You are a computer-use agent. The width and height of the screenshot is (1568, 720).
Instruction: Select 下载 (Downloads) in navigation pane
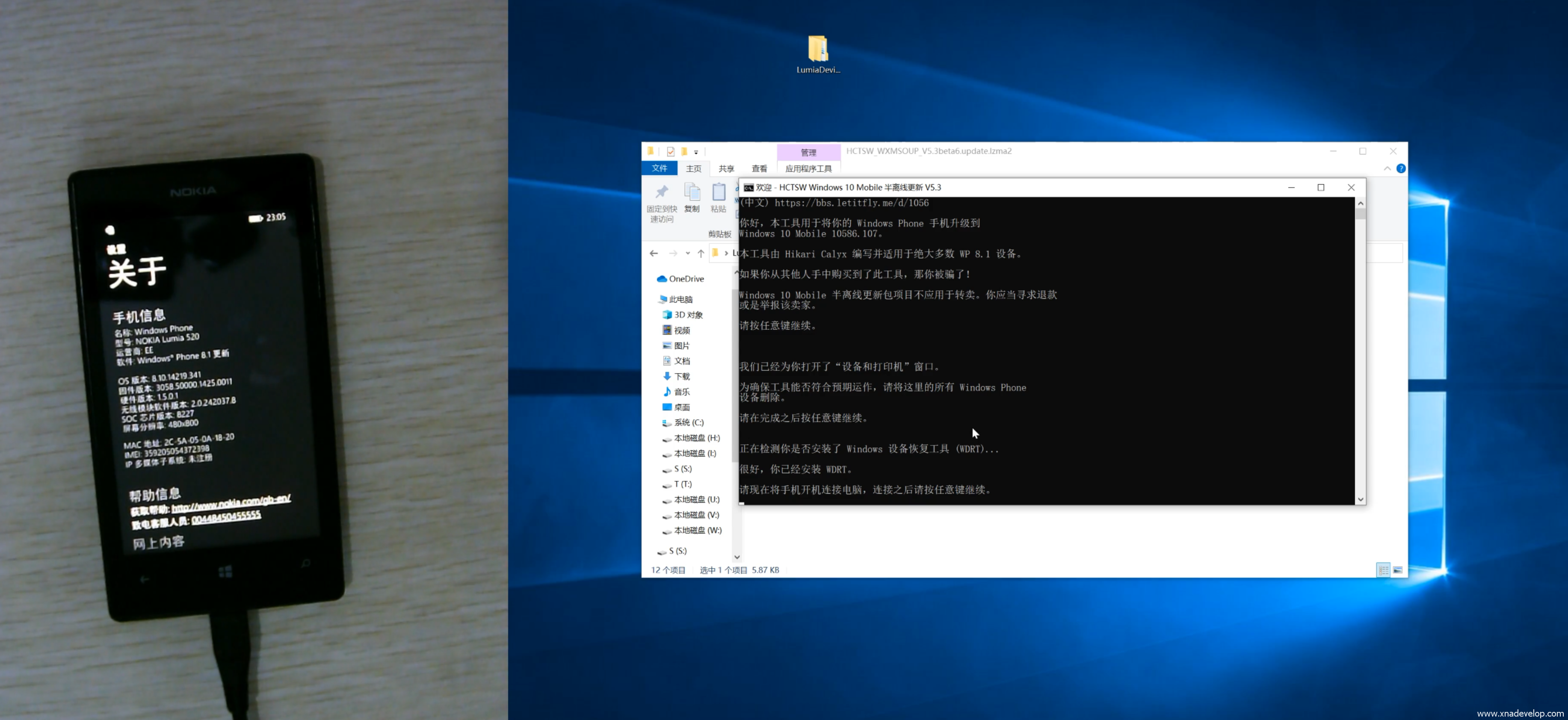point(682,377)
